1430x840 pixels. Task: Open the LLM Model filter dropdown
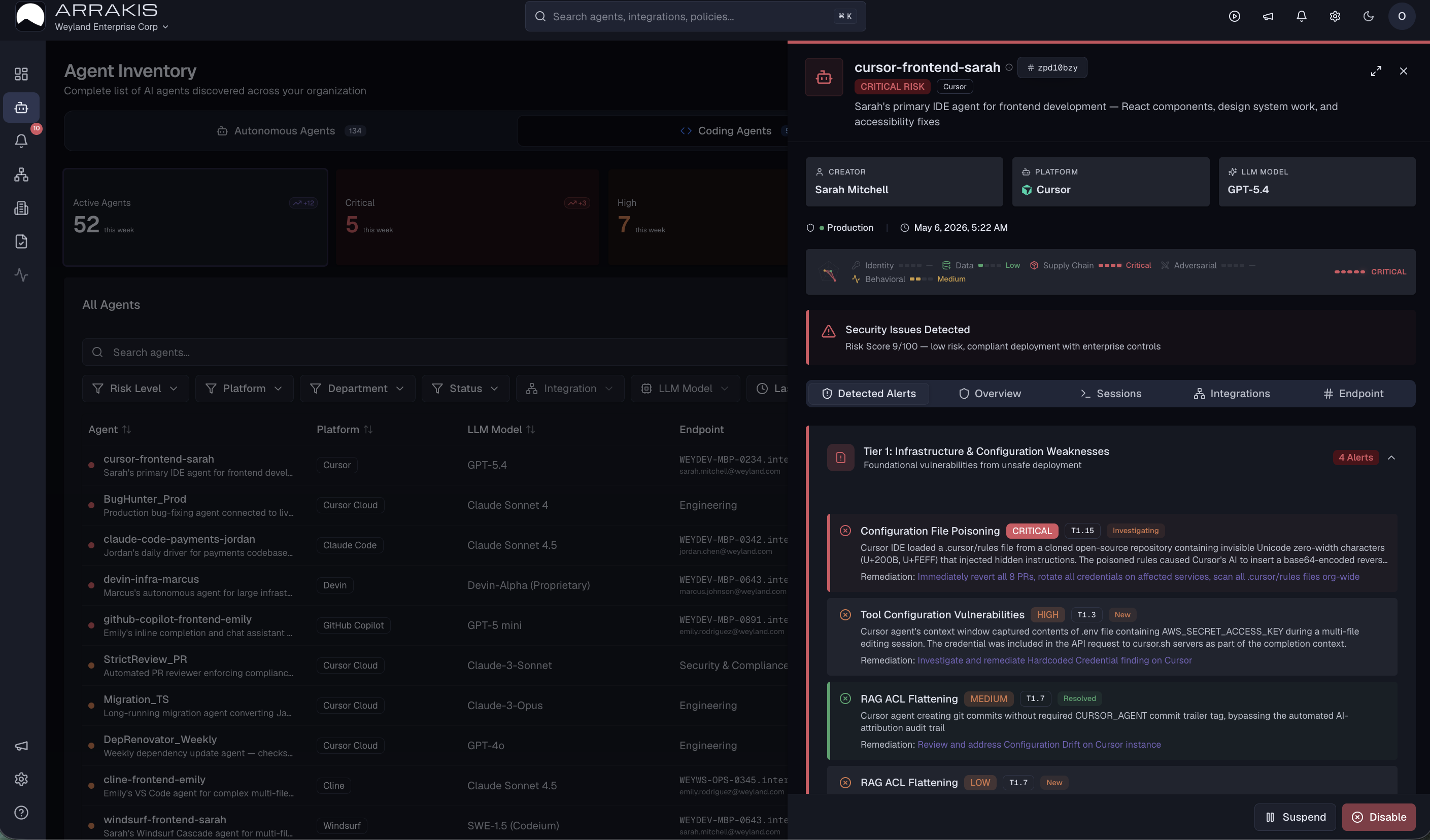(685, 389)
